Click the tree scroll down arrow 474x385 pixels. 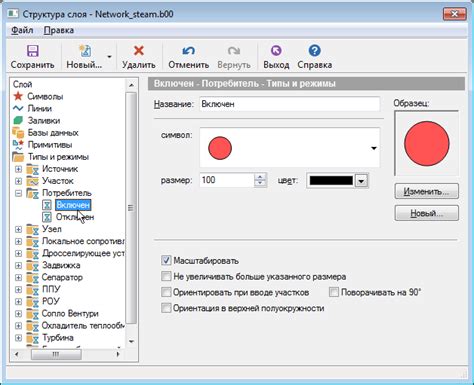(131, 342)
